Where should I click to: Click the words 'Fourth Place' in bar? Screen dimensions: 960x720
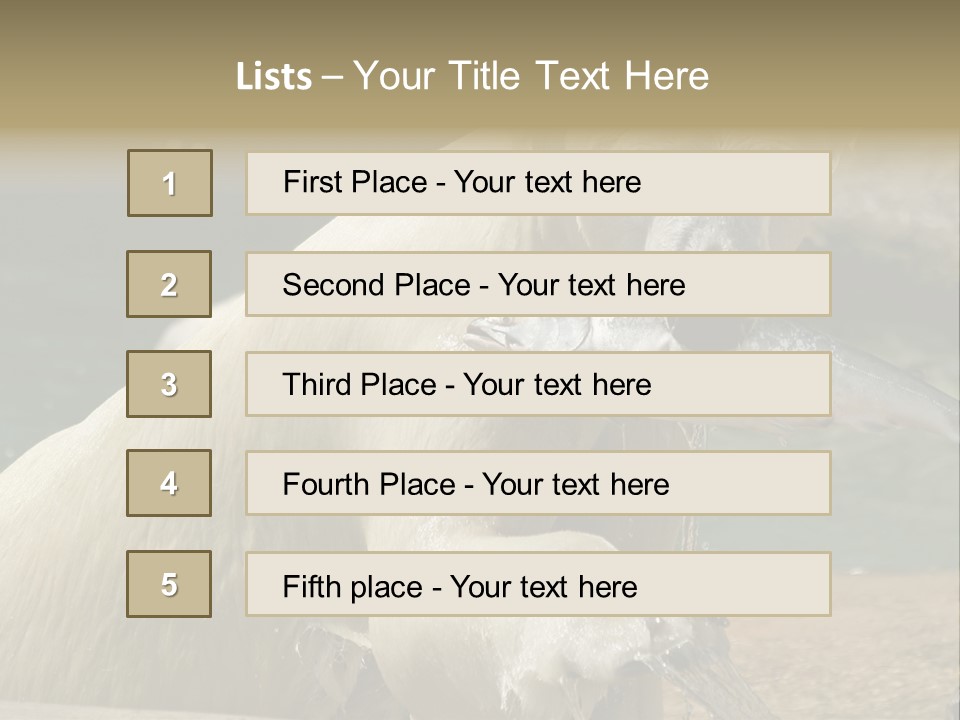[369, 484]
